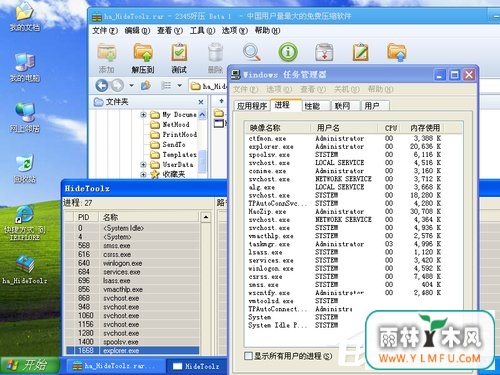Screen dimensions: 500x375
Task: Switch to 用户 tab in Task Manager
Action: tap(375, 106)
